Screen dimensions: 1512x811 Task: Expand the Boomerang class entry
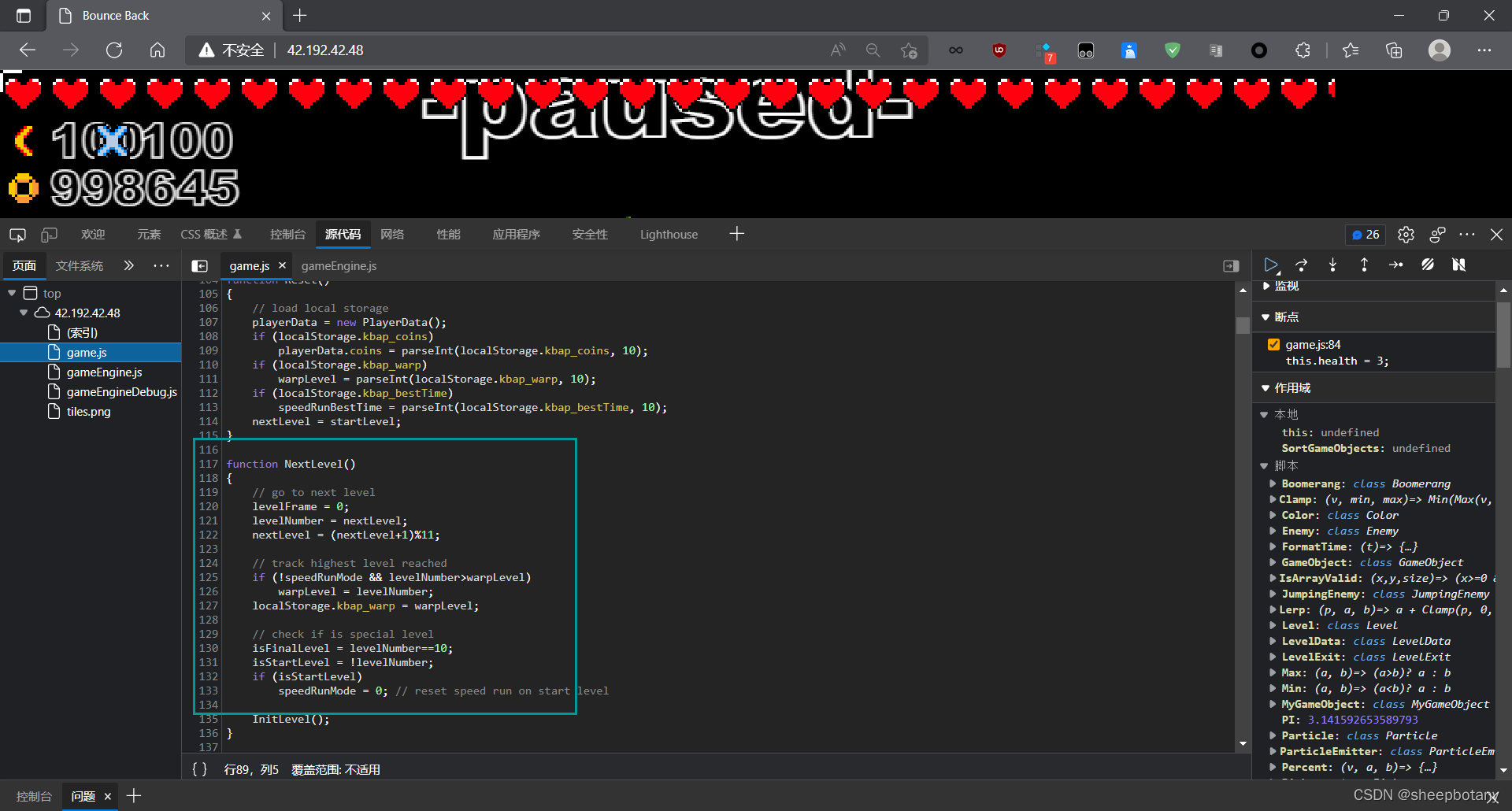click(x=1272, y=484)
